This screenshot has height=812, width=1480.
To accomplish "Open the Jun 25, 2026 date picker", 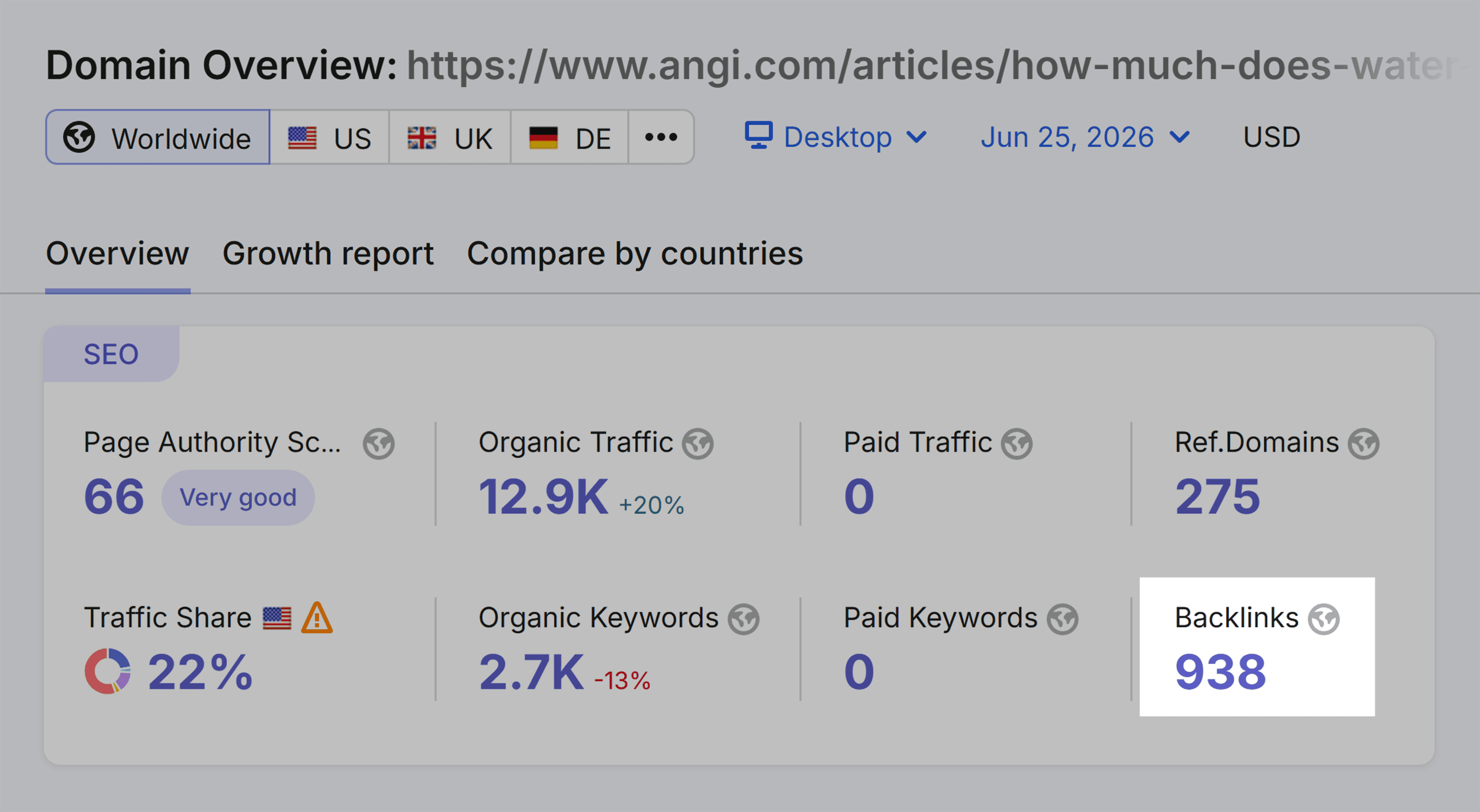I will 1085,137.
